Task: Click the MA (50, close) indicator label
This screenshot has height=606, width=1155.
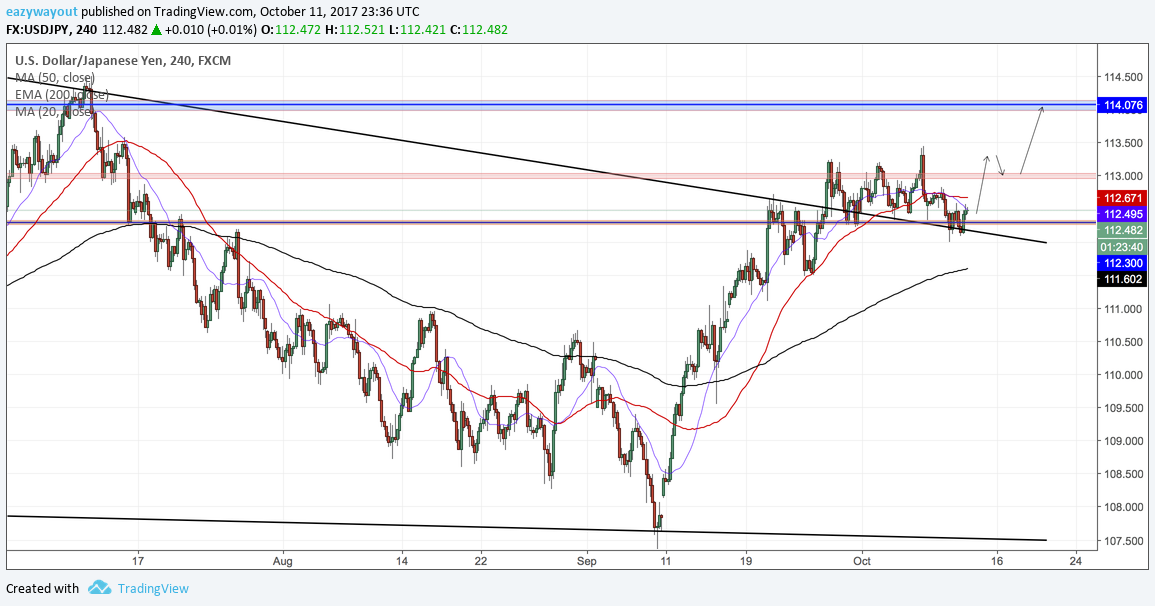Action: 55,78
